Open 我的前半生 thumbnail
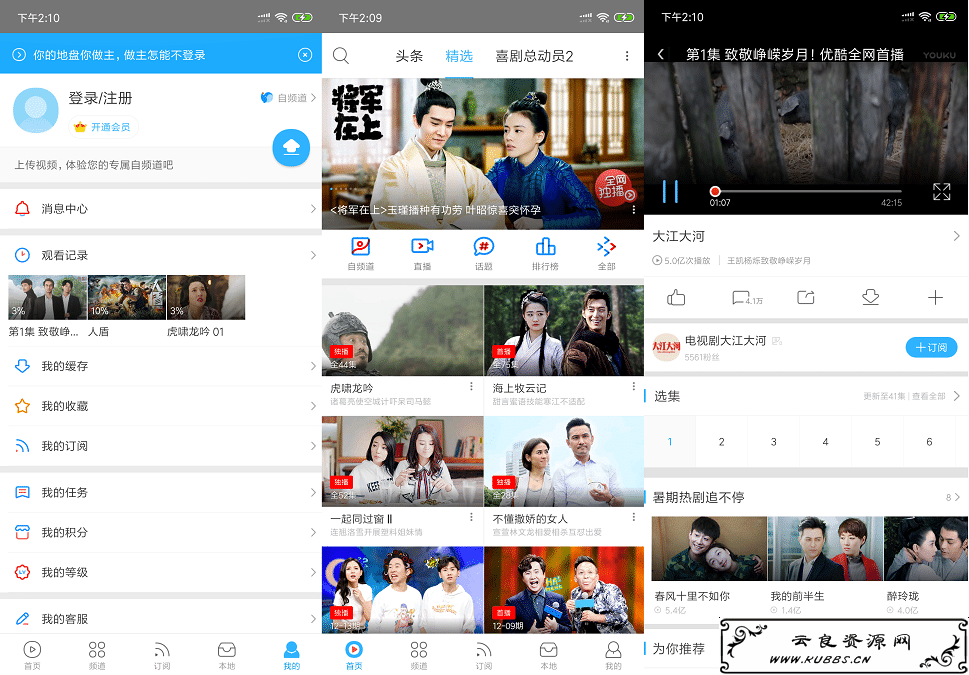 point(825,548)
